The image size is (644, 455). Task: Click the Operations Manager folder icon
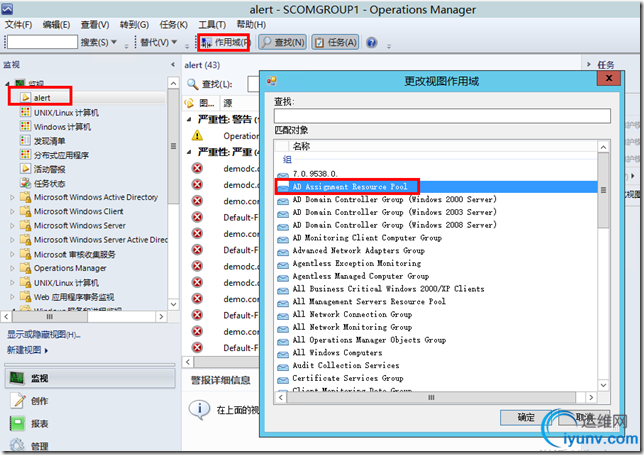point(25,268)
